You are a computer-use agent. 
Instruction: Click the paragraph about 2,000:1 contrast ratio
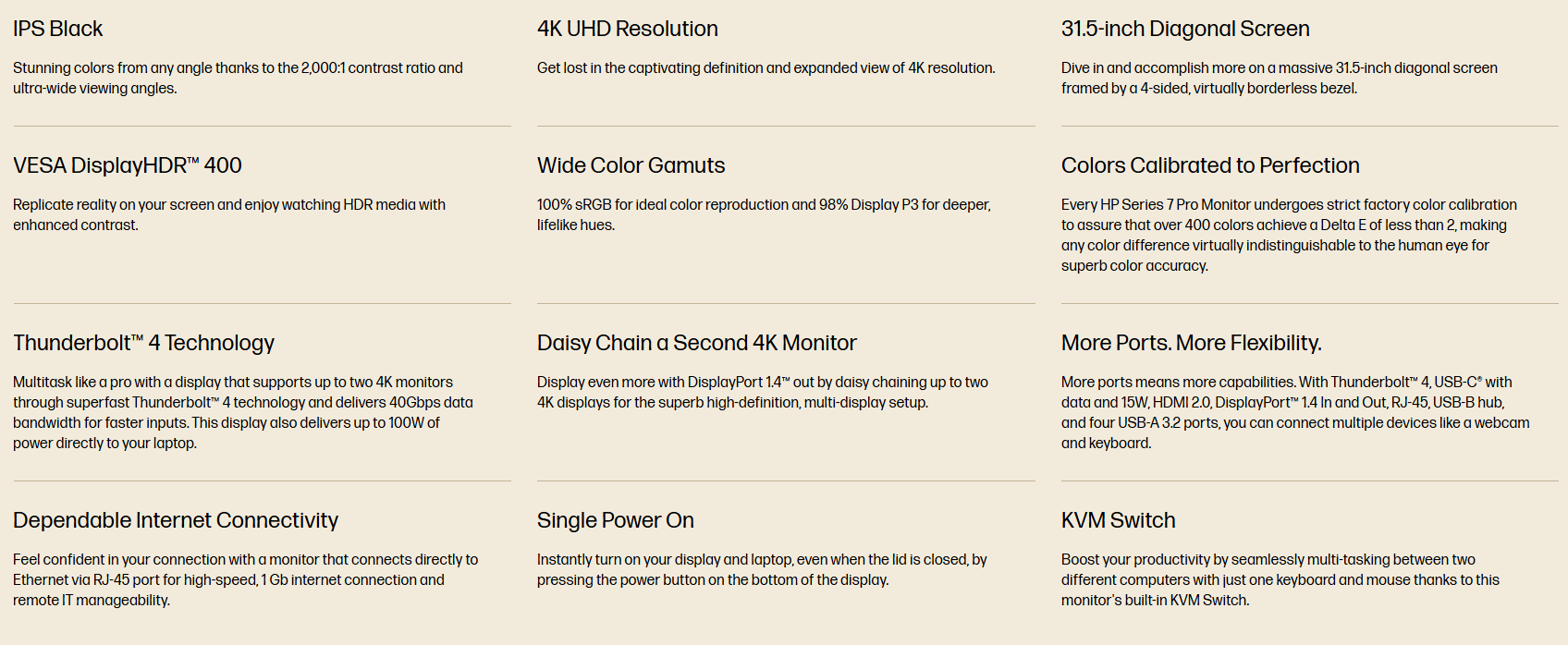tap(238, 78)
